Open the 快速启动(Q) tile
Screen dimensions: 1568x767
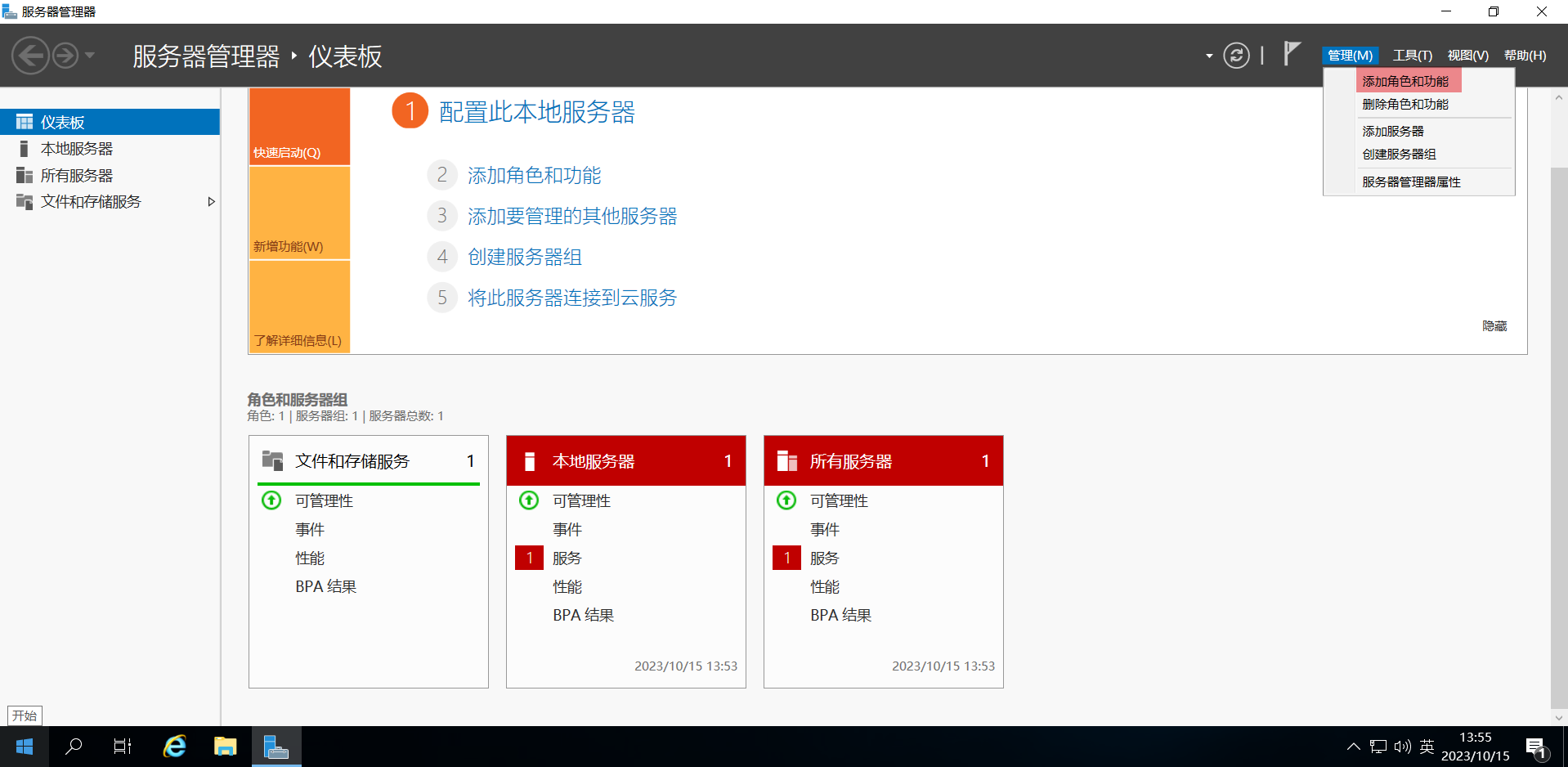[x=299, y=127]
